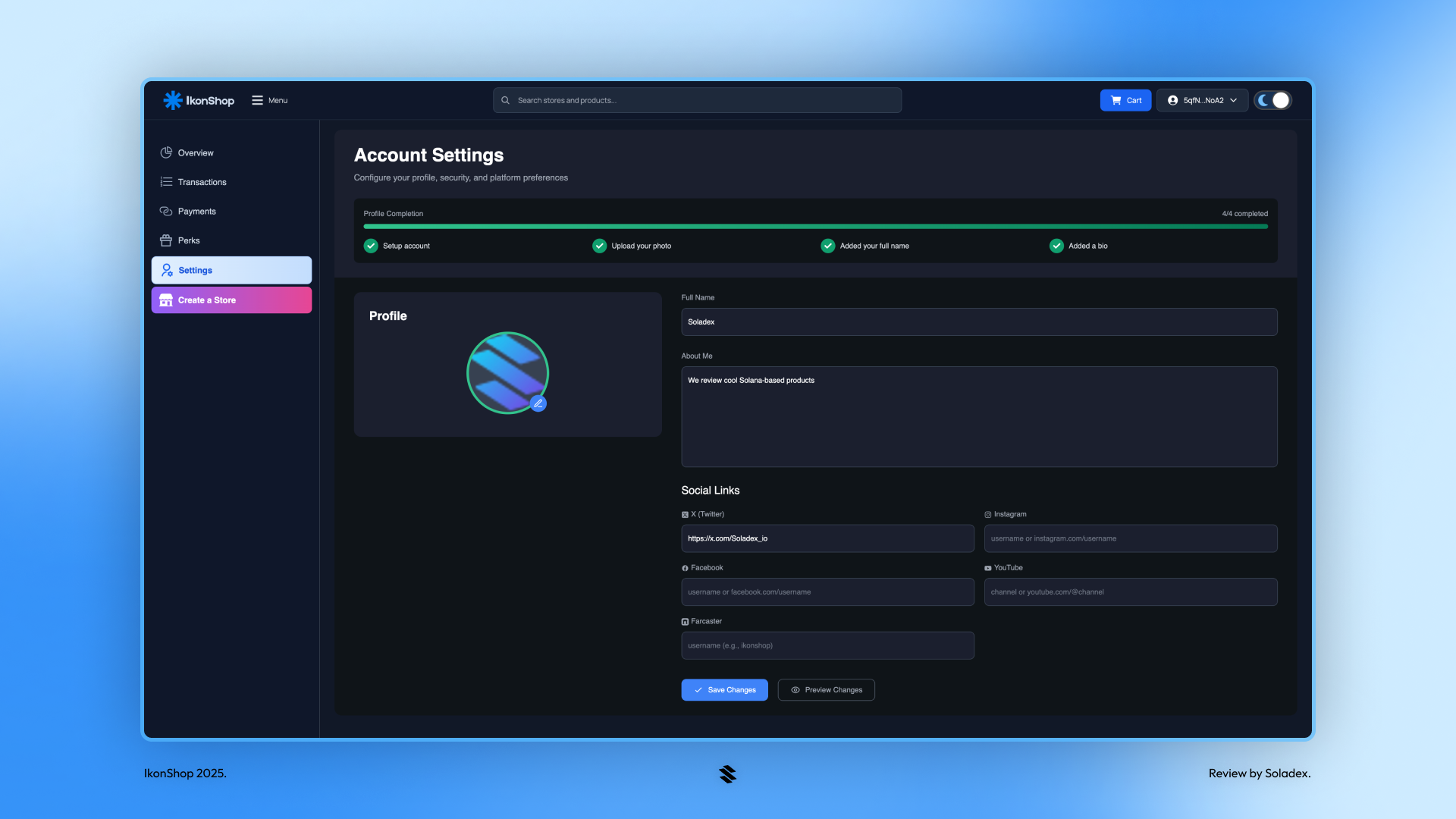Click the eye icon in Preview Changes
1456x819 pixels.
pyautogui.click(x=795, y=690)
